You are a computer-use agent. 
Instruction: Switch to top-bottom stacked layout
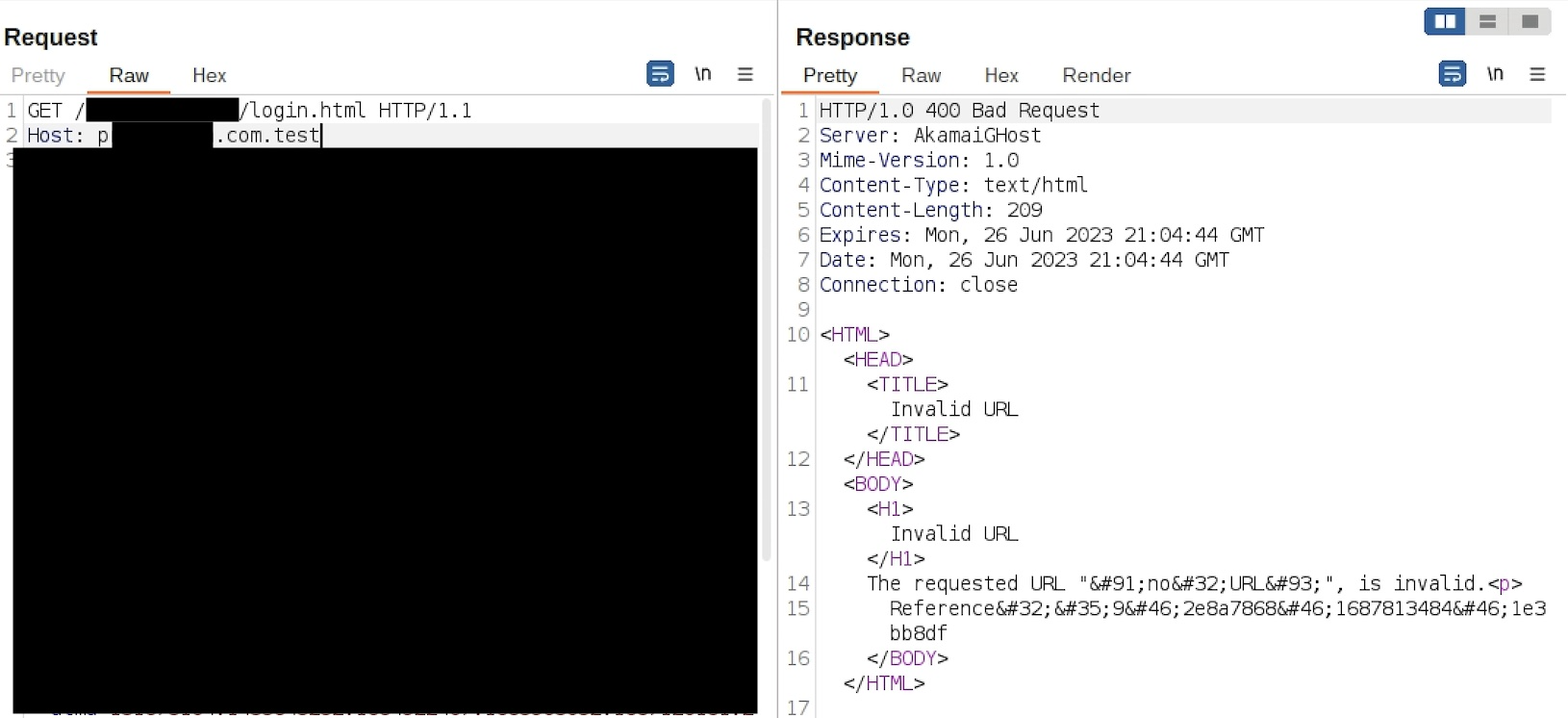(1487, 21)
